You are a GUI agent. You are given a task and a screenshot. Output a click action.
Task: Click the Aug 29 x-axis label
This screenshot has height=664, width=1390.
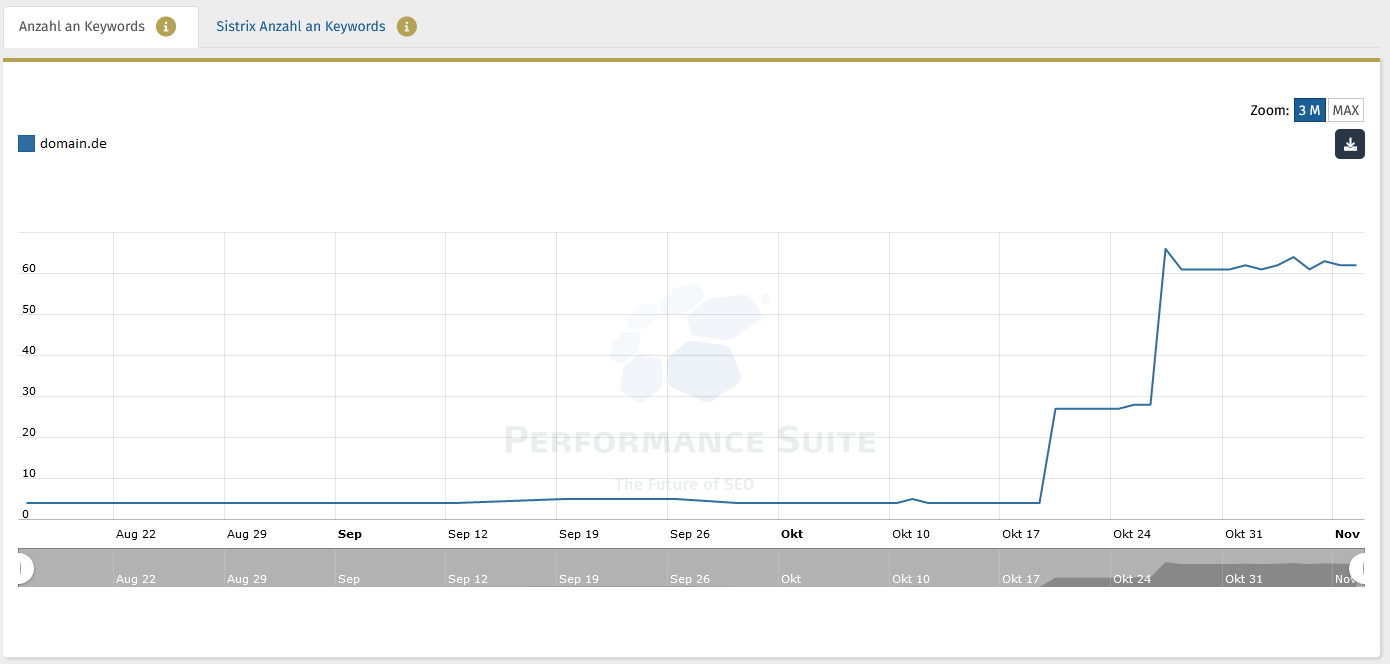(x=247, y=534)
